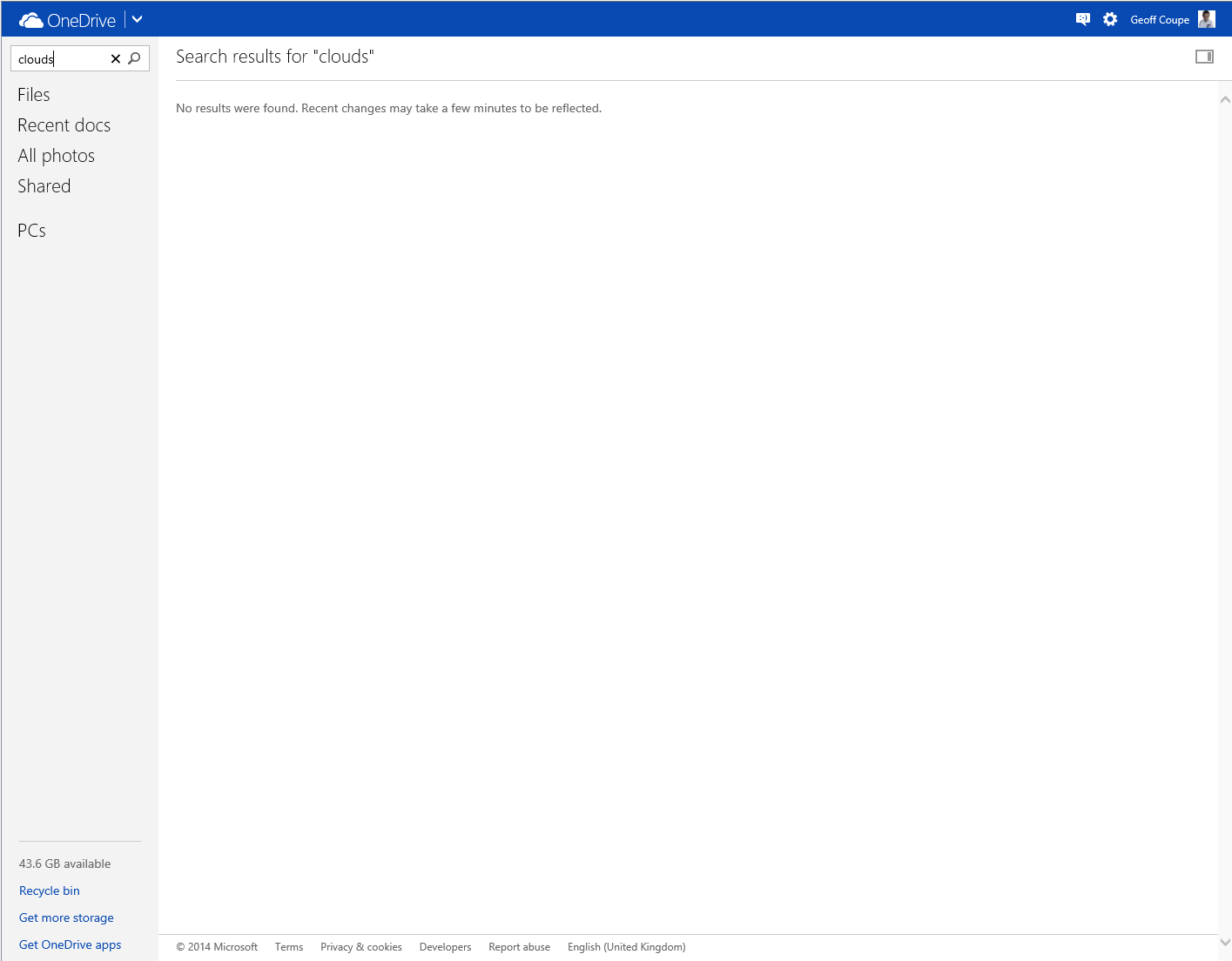
Task: Click the OneDrive cloud logo
Action: (x=31, y=20)
